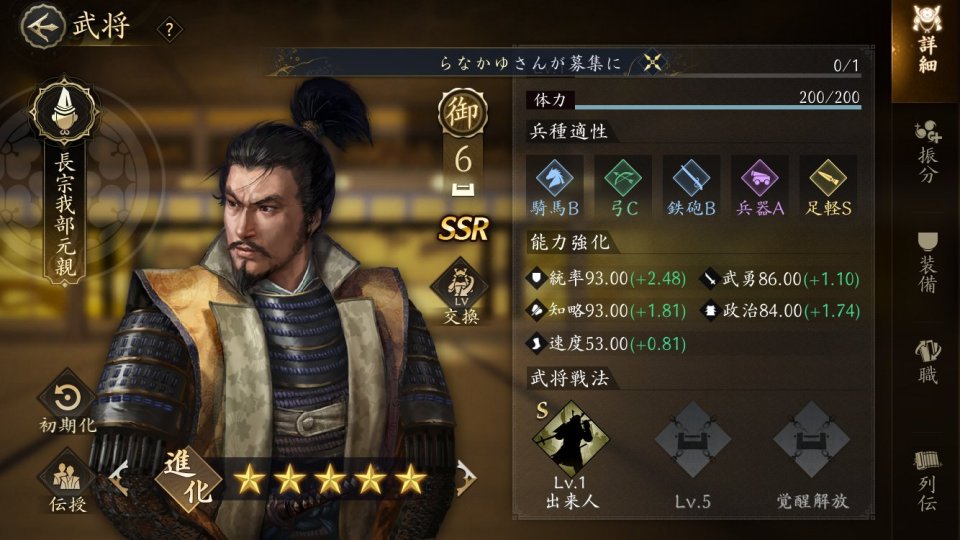Go back with the arrow icon

[x=42, y=27]
